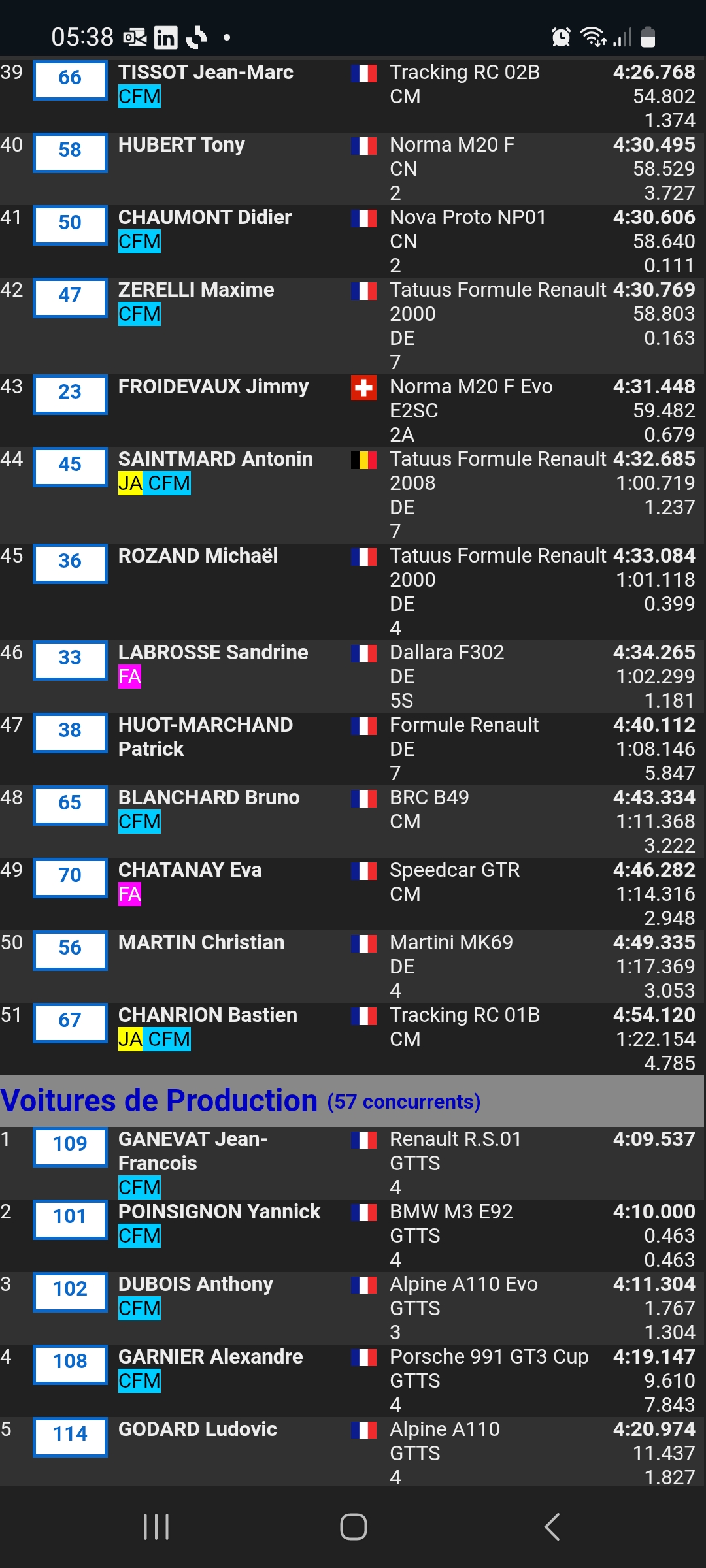Tap the battery status icon
The height and width of the screenshot is (1568, 706).
648,37
